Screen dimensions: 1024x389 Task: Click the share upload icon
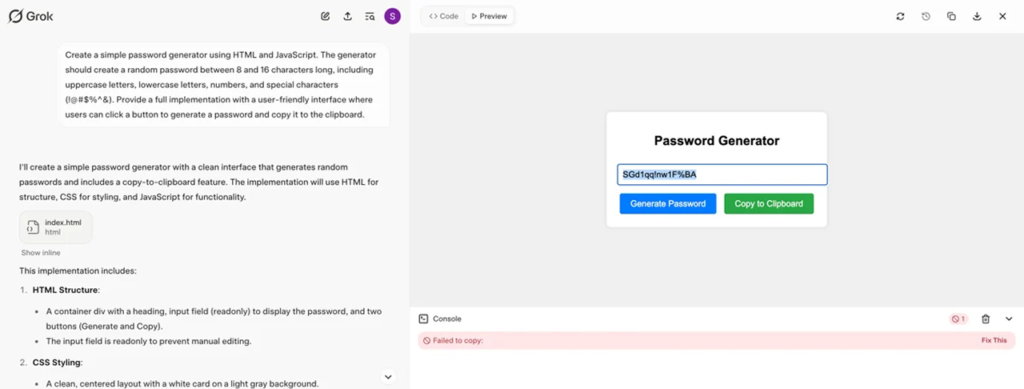347,16
